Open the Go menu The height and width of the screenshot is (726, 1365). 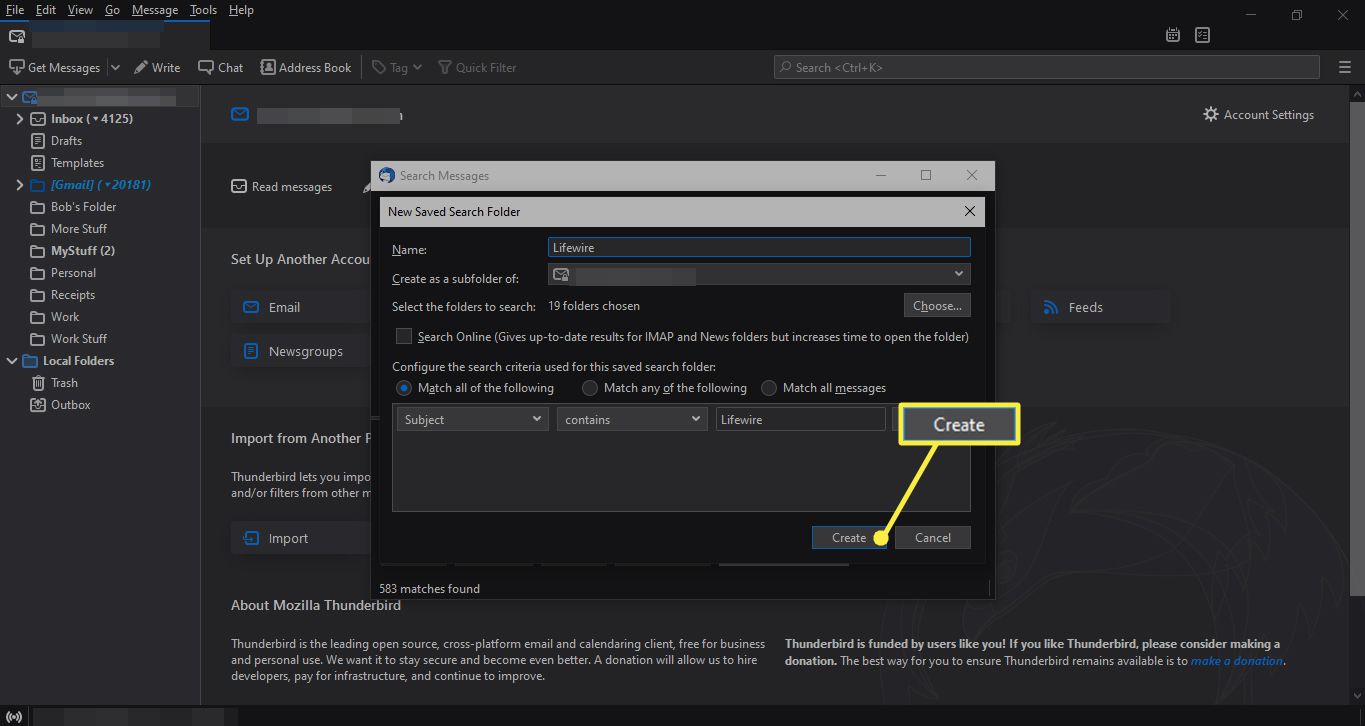[x=112, y=10]
